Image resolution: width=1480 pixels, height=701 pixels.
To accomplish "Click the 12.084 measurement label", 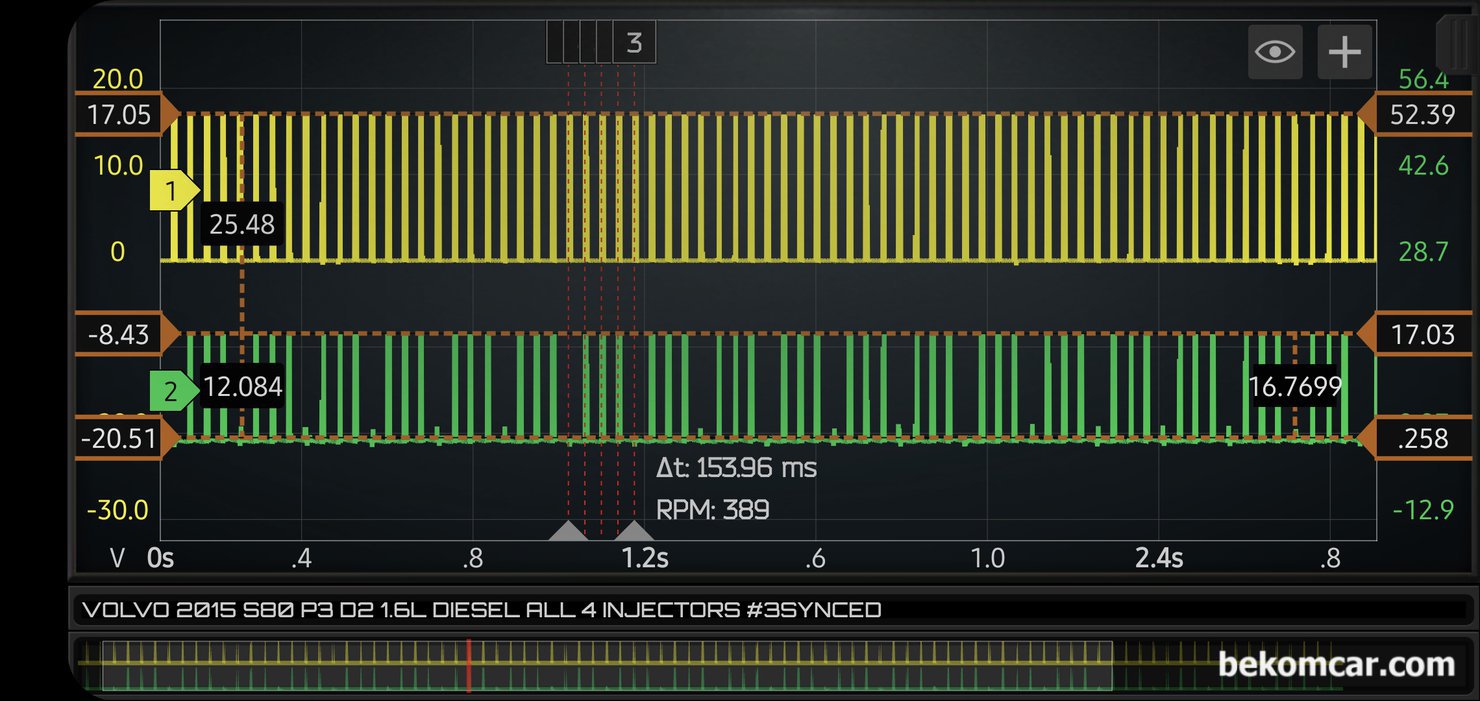I will (242, 386).
